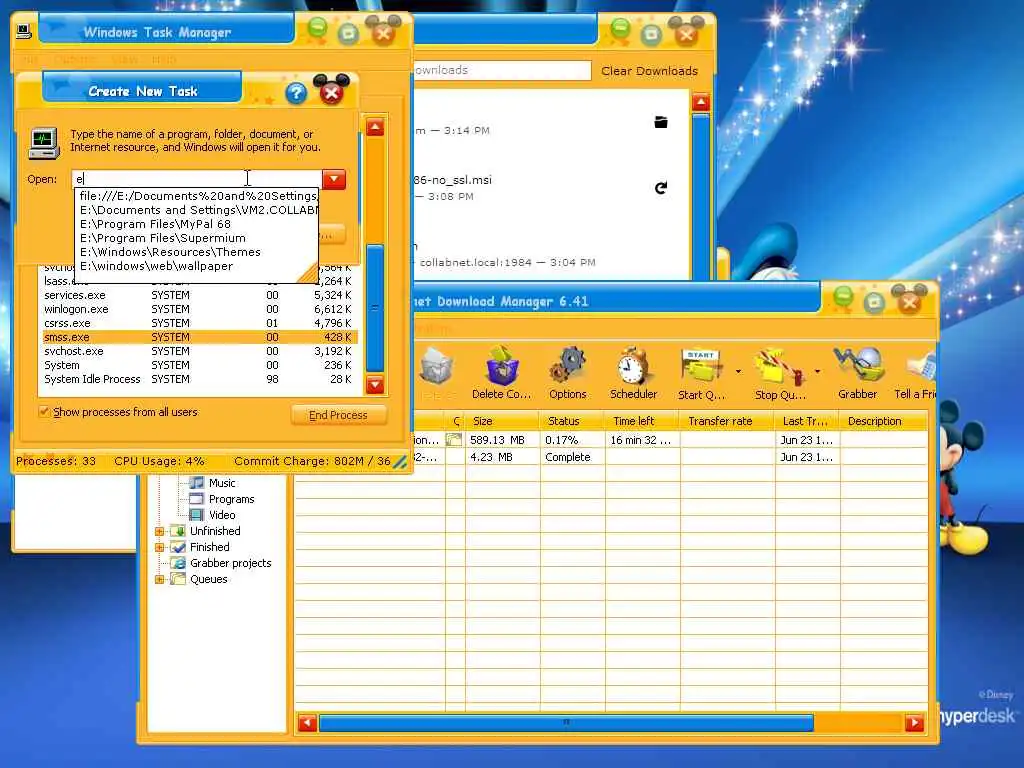Click the Start Queue toolbar icon
Viewport: 1024px width, 768px height.
[x=700, y=366]
